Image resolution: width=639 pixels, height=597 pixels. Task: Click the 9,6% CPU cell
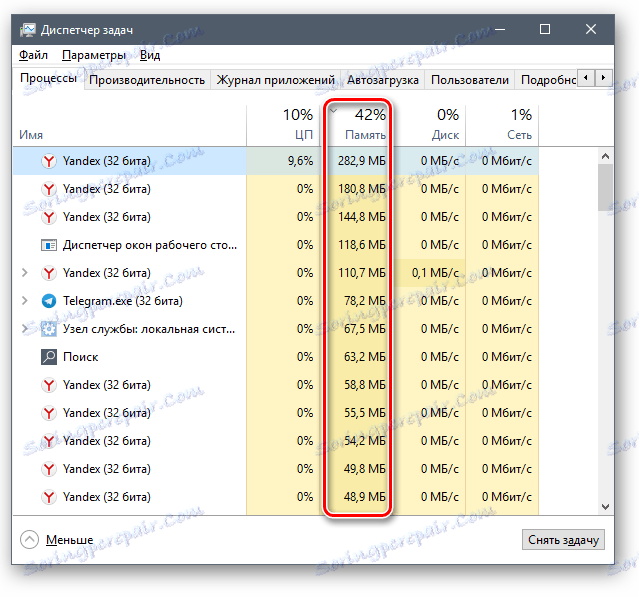pos(284,161)
